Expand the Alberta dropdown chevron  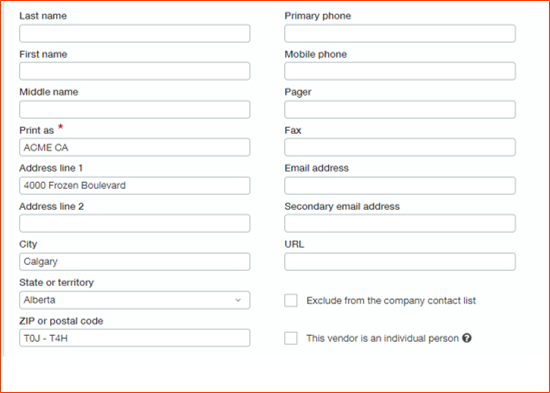(238, 300)
